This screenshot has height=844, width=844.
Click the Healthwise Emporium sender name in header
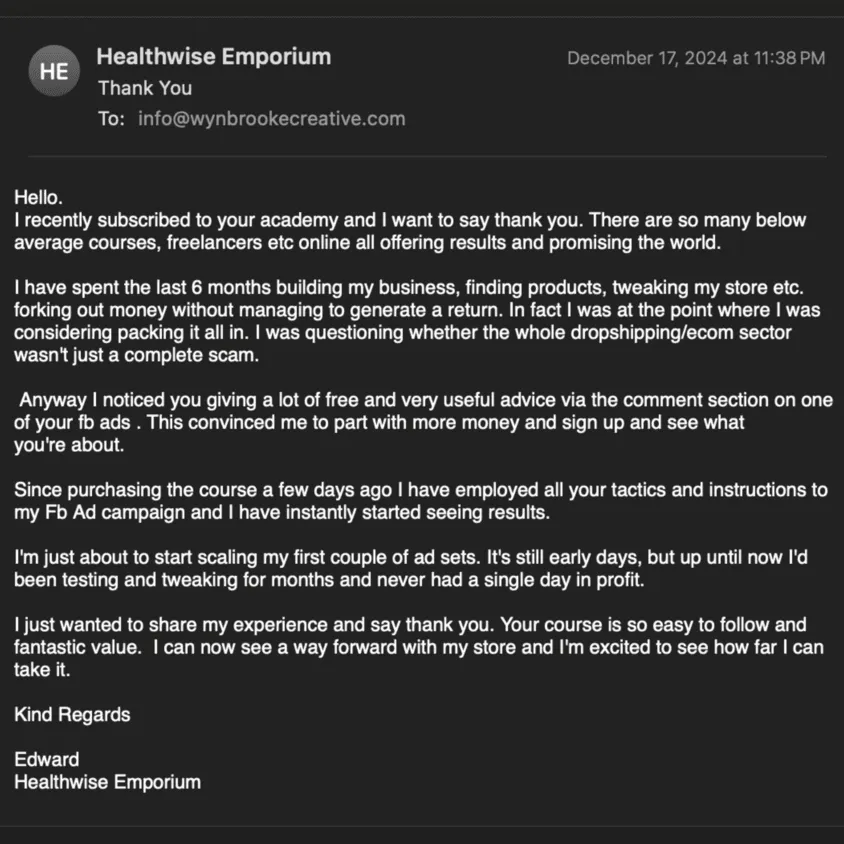pyautogui.click(x=214, y=57)
